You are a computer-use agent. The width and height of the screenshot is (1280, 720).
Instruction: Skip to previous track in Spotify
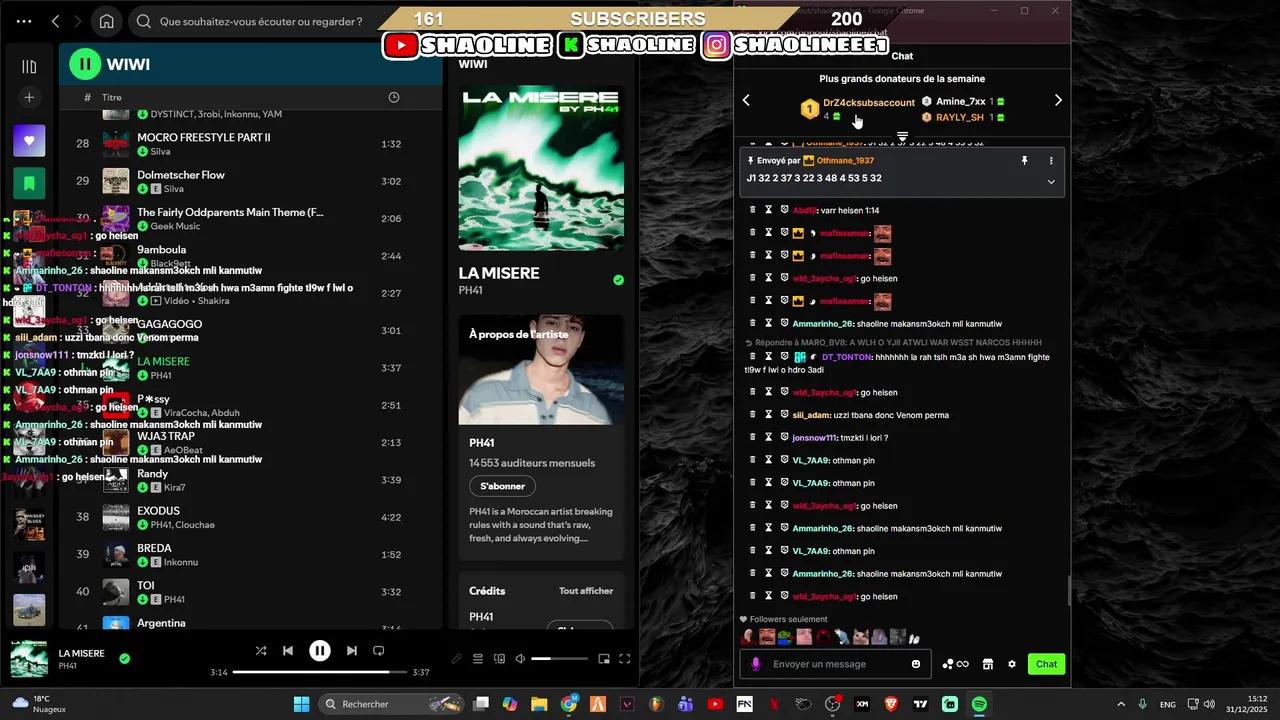click(x=288, y=651)
